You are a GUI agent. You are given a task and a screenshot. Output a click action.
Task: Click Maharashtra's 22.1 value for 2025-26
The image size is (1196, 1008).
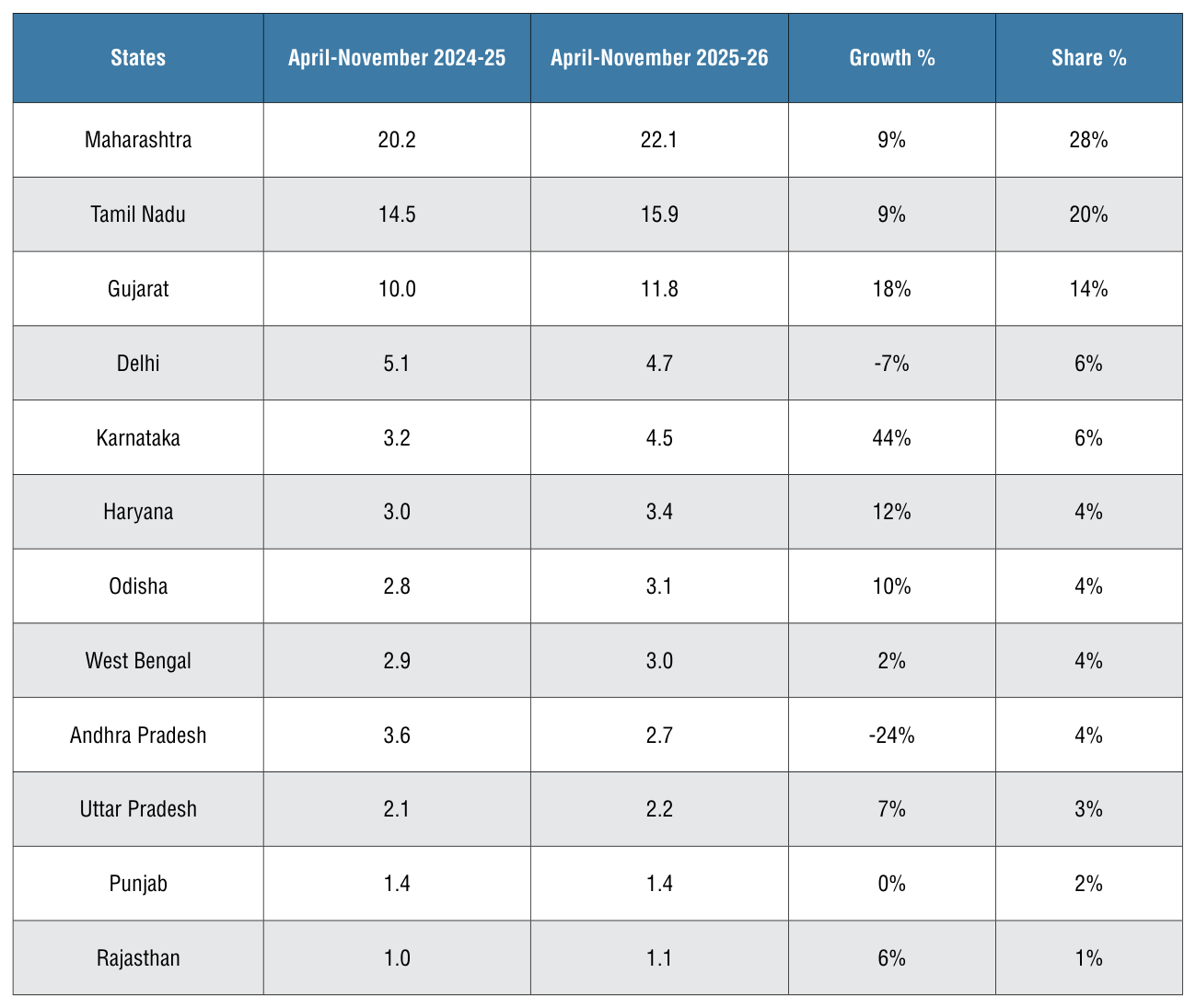(x=659, y=140)
